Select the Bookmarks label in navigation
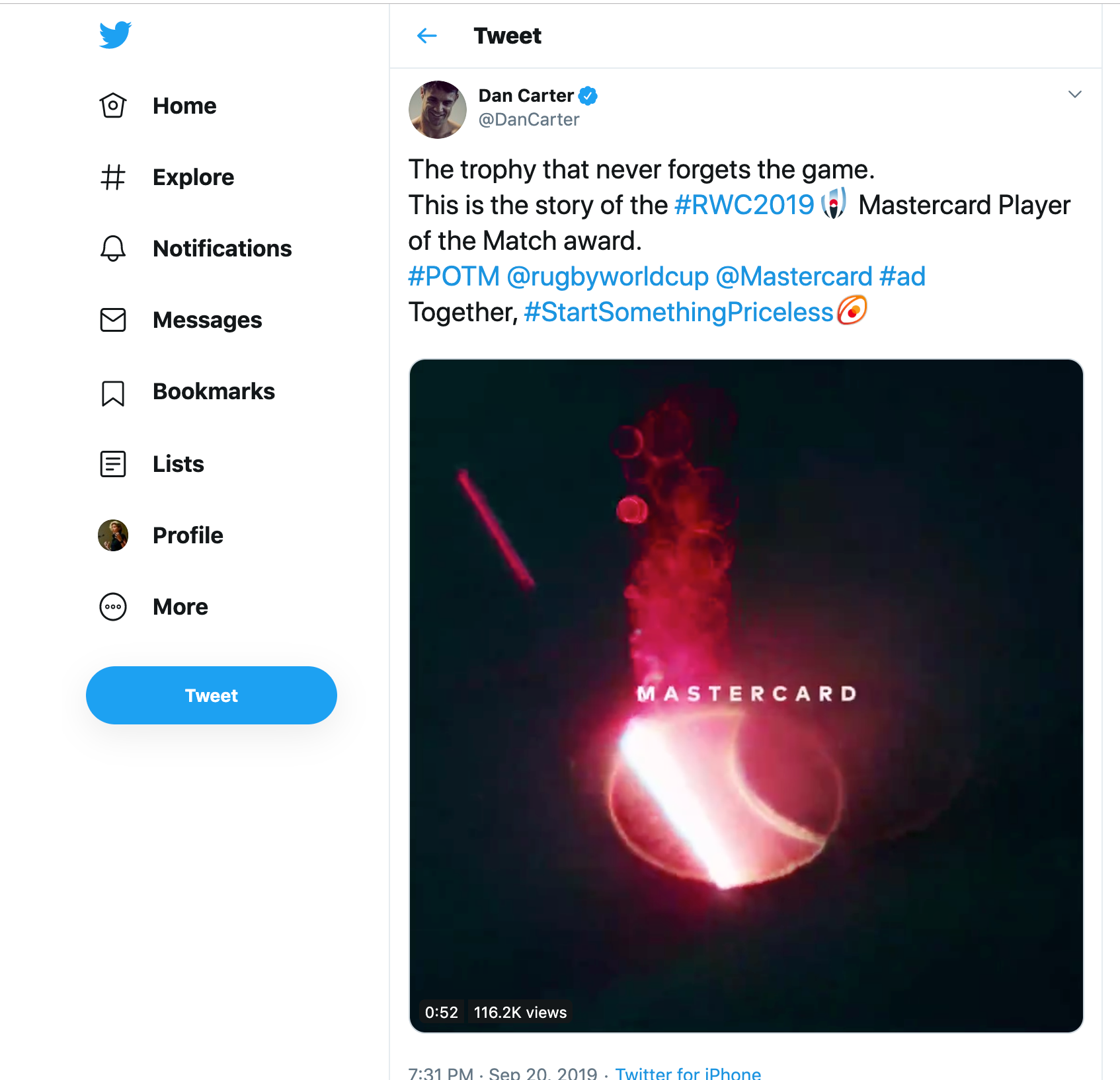 pyautogui.click(x=214, y=391)
